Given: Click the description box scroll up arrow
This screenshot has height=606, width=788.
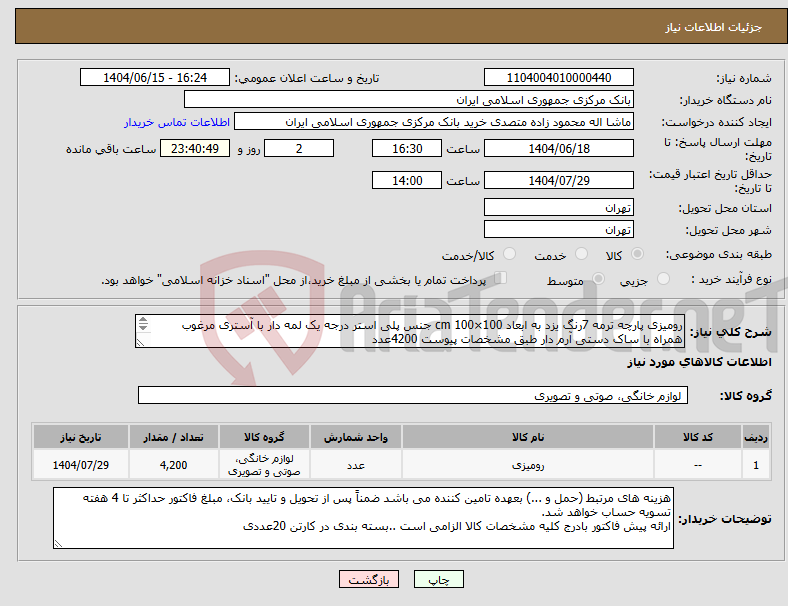Looking at the screenshot, I should (x=143, y=320).
